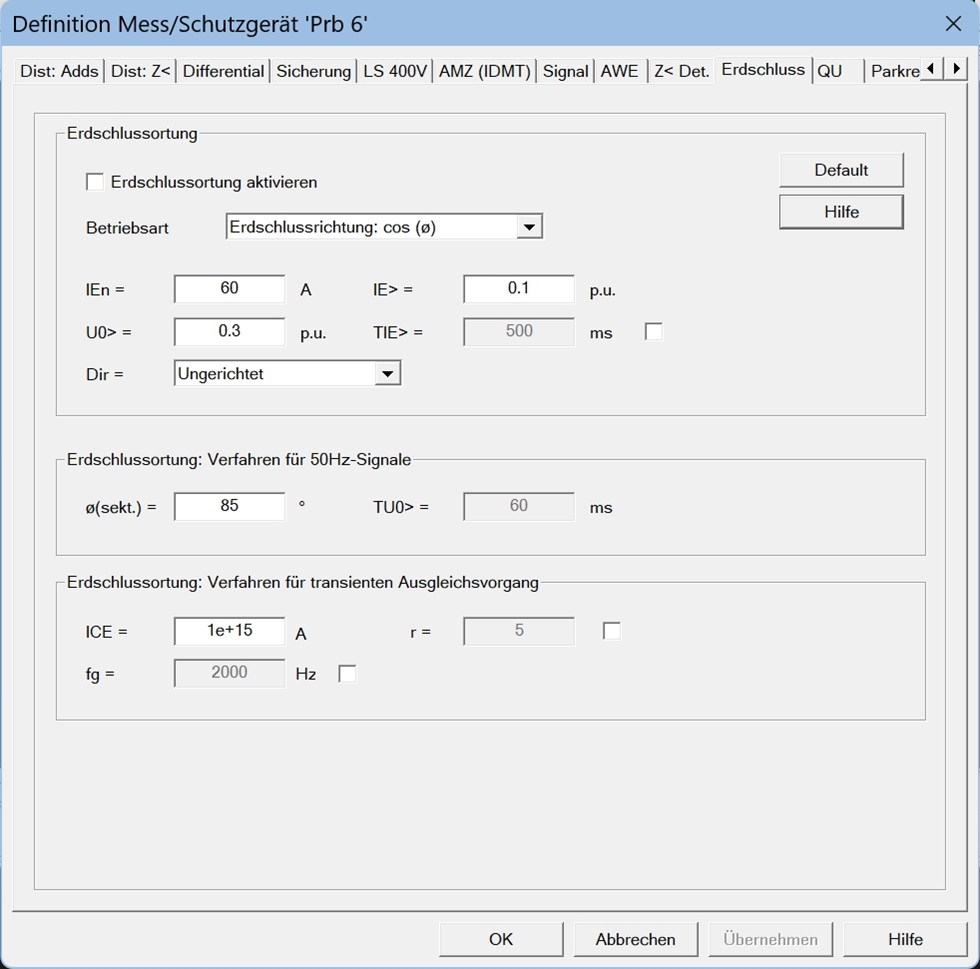Toggle the checkbox next to r field
The width and height of the screenshot is (980, 969).
612,631
